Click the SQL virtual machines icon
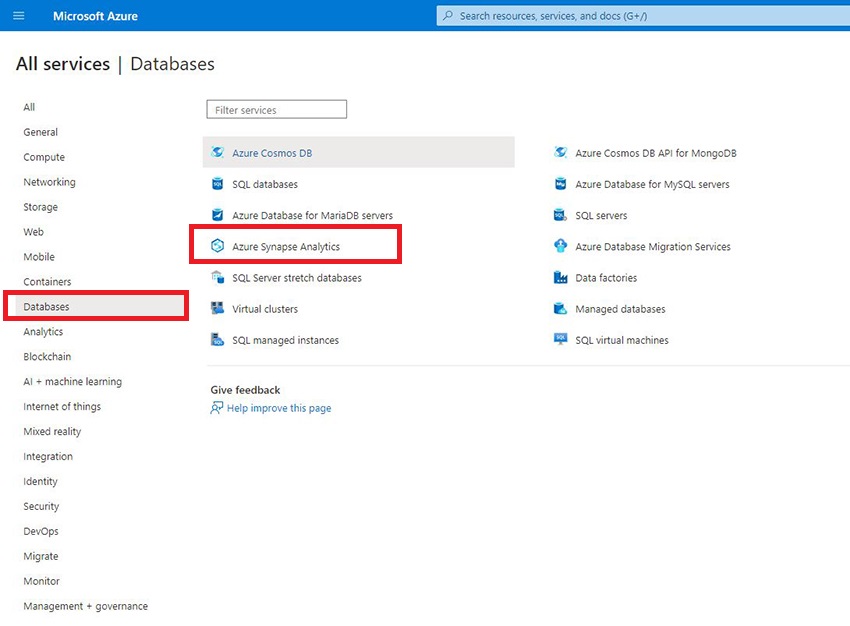Image resolution: width=850 pixels, height=626 pixels. point(560,340)
